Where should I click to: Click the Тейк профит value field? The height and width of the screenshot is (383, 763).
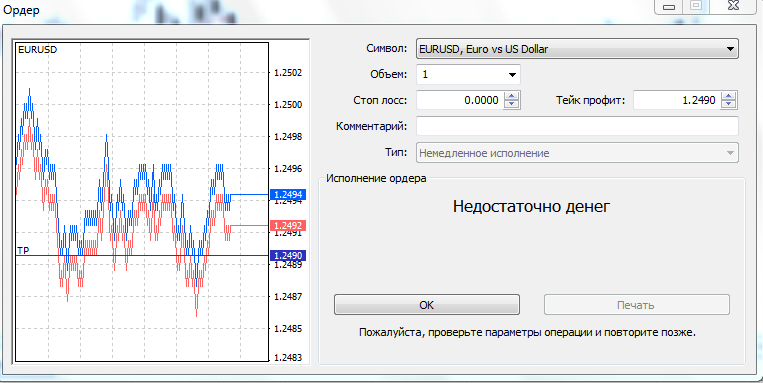click(677, 100)
